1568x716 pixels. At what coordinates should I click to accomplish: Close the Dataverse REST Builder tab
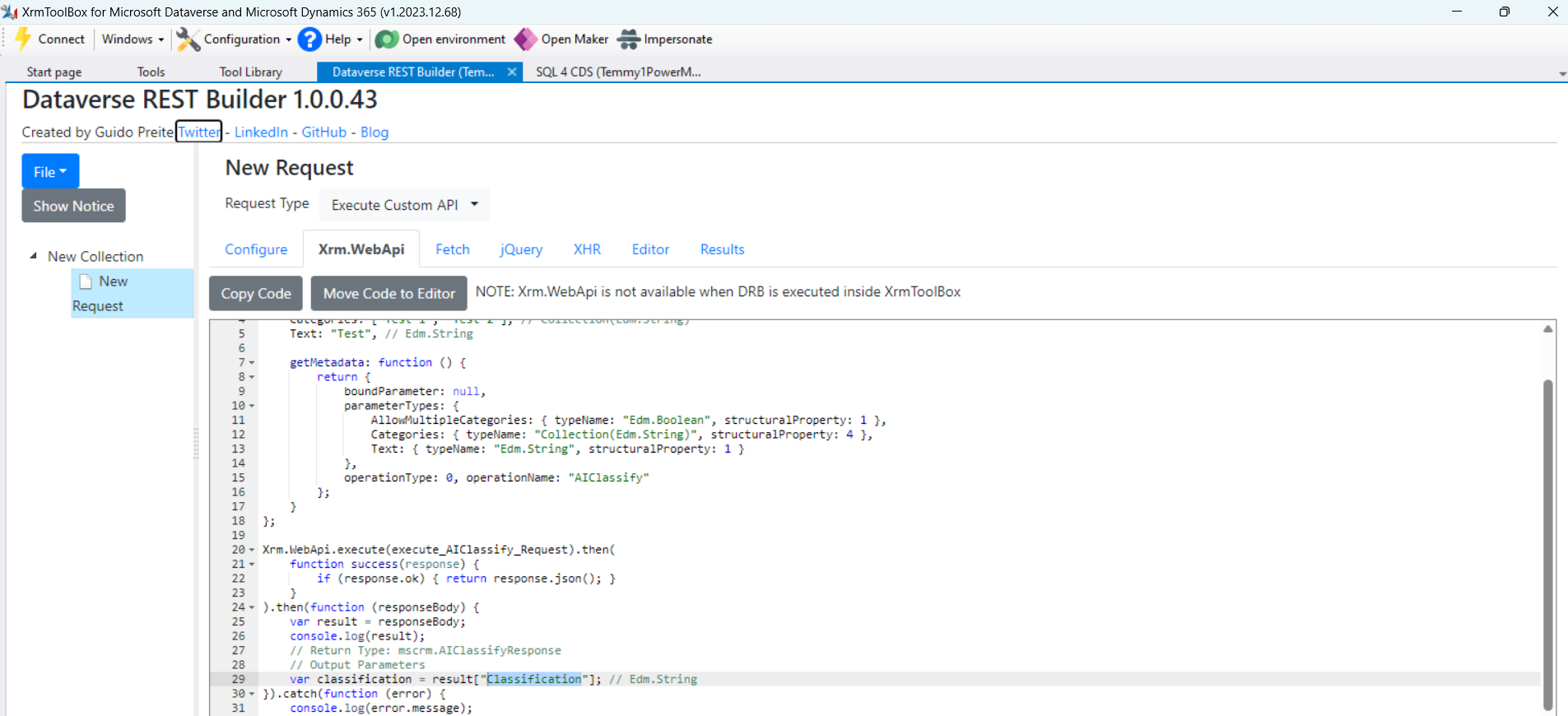point(512,72)
